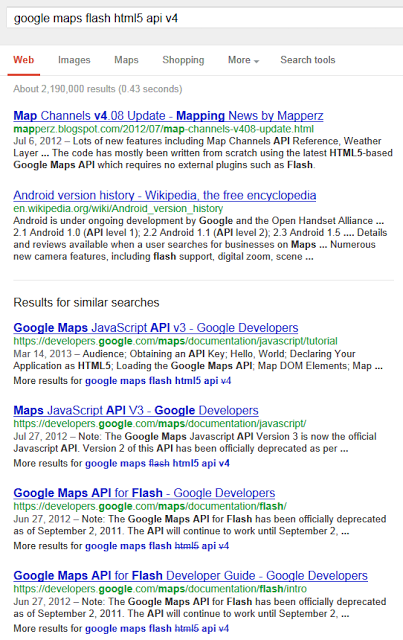Click the search query input field
This screenshot has width=403, height=640.
click(205, 18)
